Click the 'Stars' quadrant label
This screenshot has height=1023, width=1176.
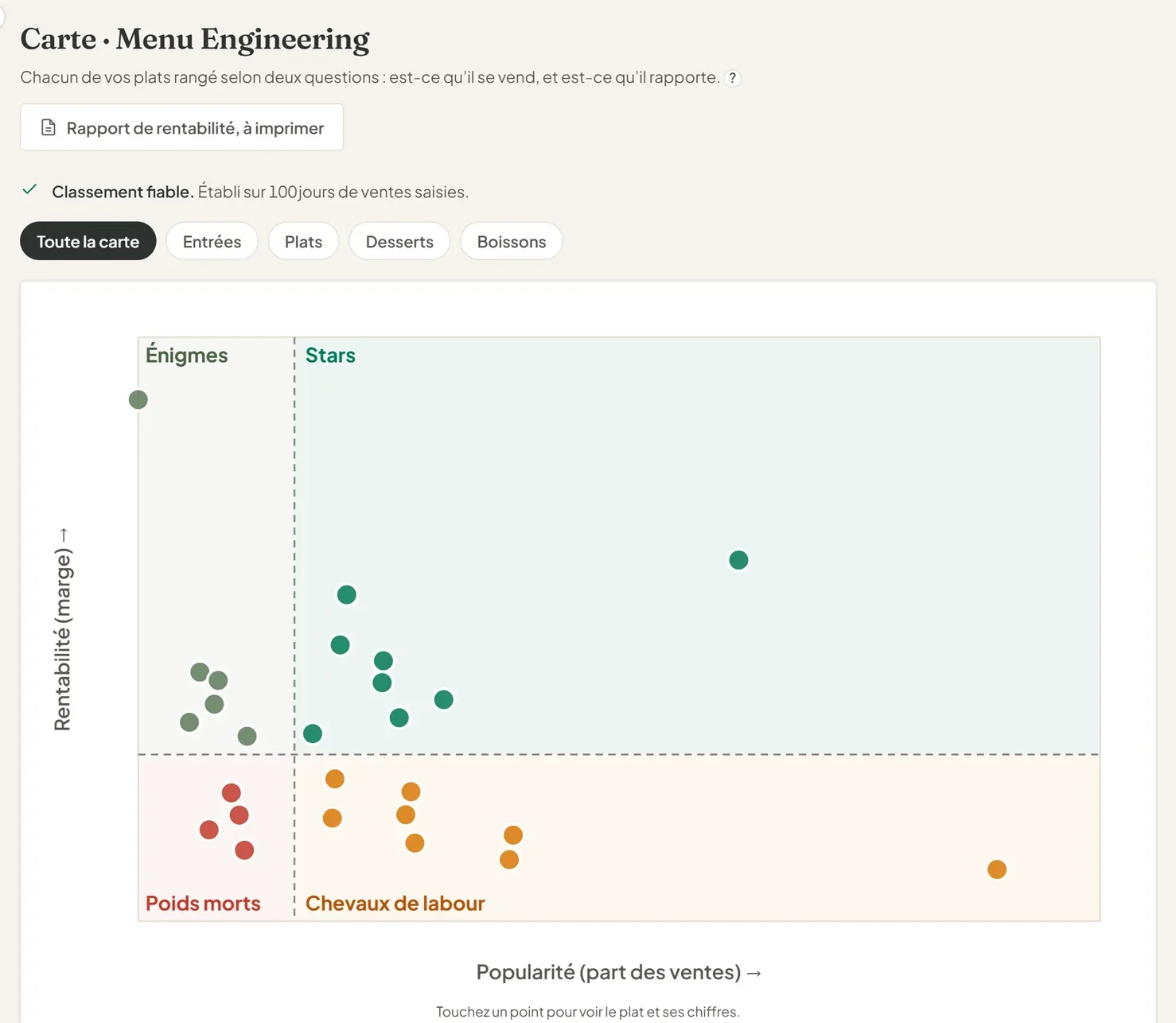[x=330, y=356]
